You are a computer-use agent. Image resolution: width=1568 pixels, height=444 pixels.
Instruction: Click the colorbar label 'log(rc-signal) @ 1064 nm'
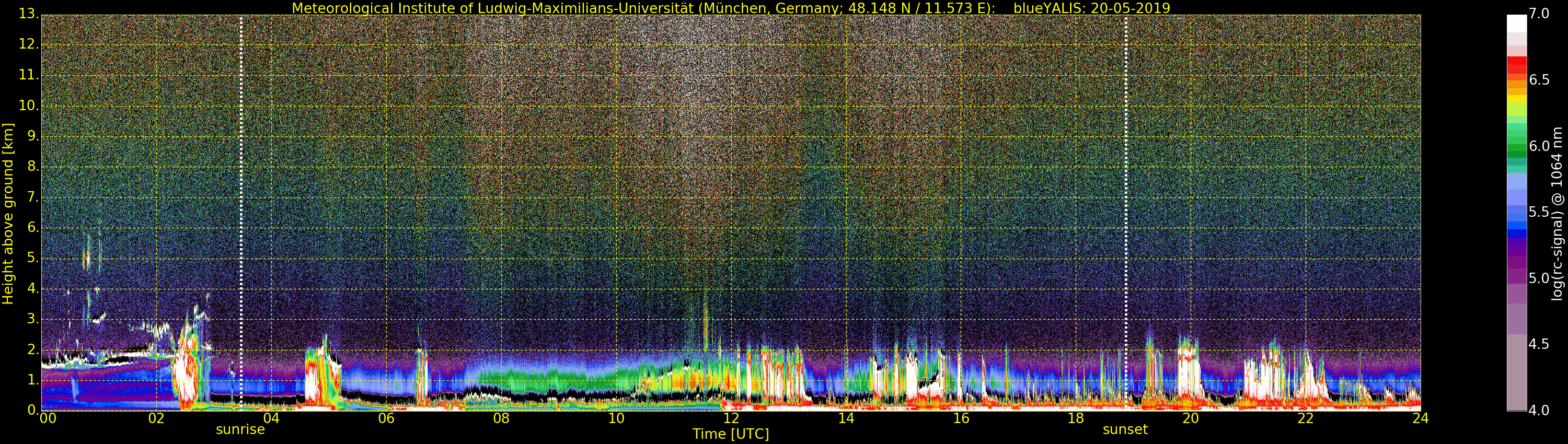[1557, 214]
